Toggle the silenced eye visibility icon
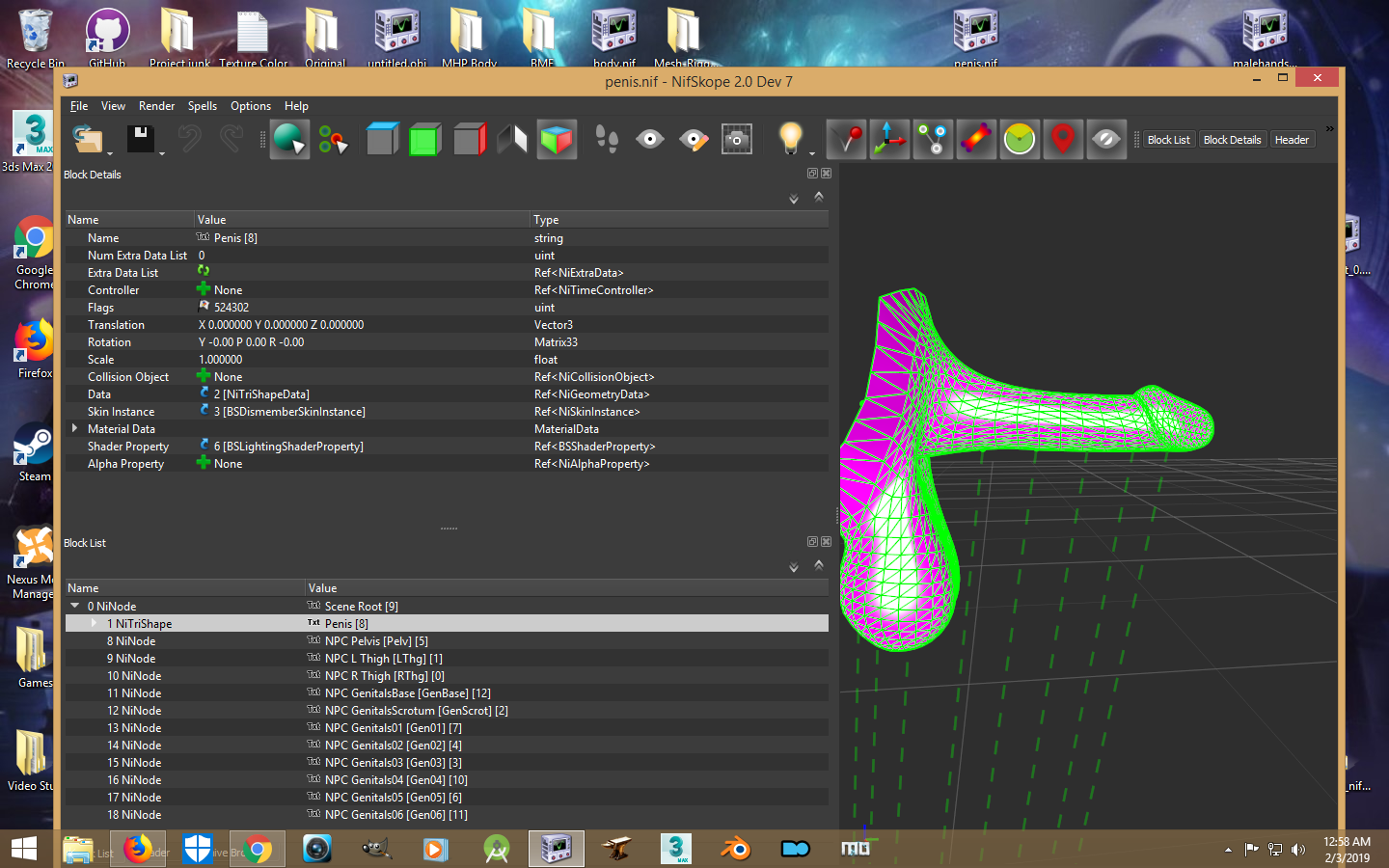 coord(1105,139)
